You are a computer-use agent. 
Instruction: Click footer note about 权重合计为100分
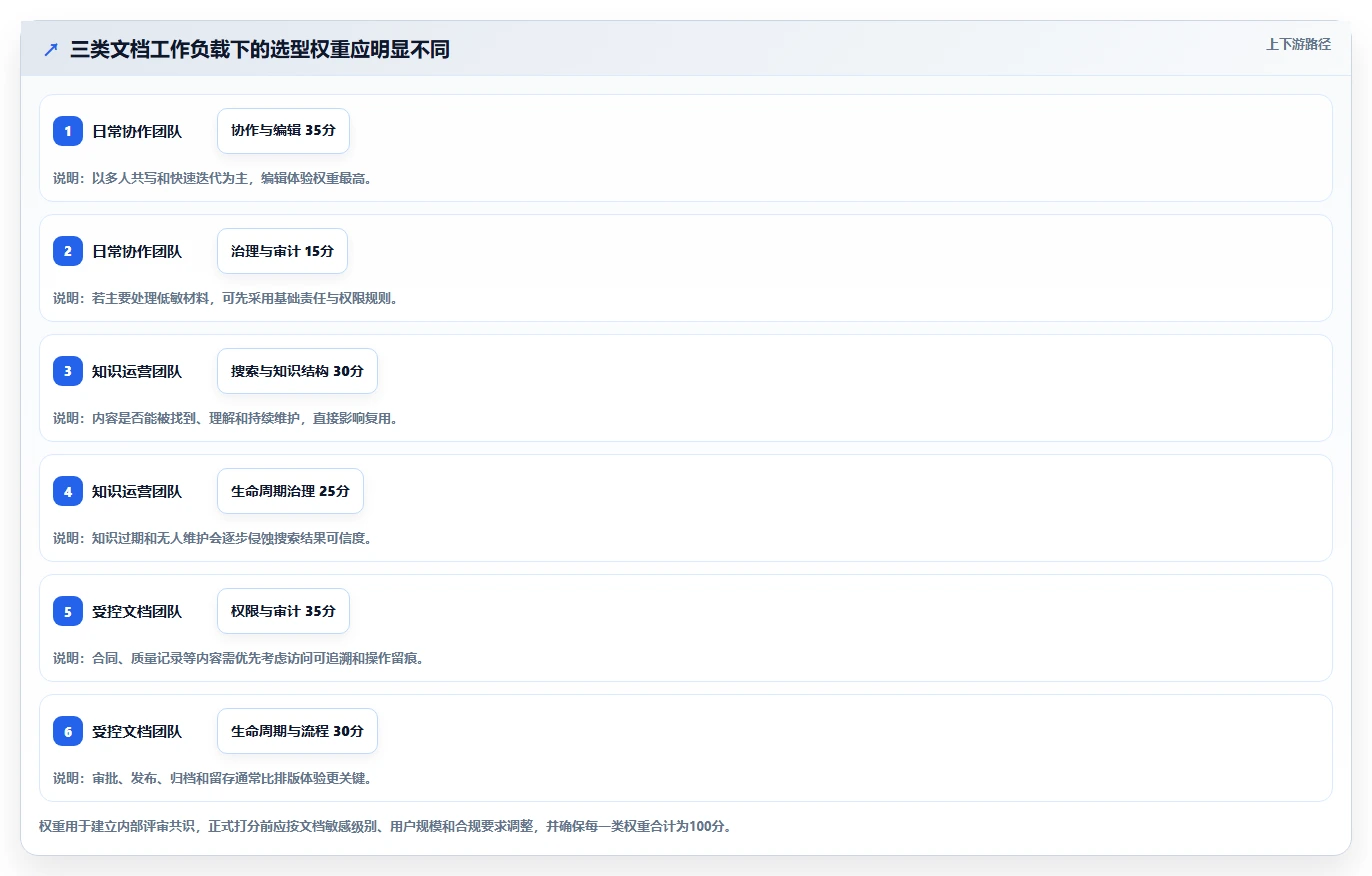(x=385, y=827)
